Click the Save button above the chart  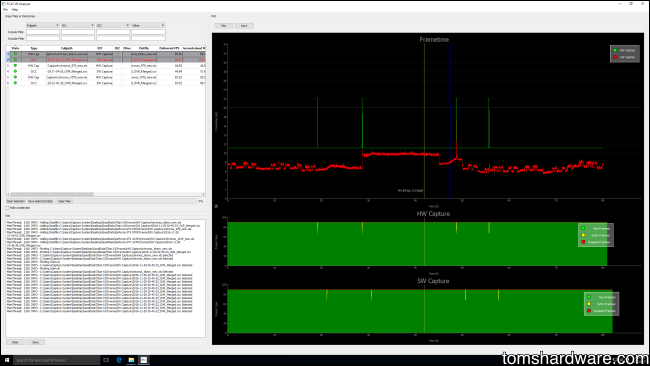click(x=244, y=26)
